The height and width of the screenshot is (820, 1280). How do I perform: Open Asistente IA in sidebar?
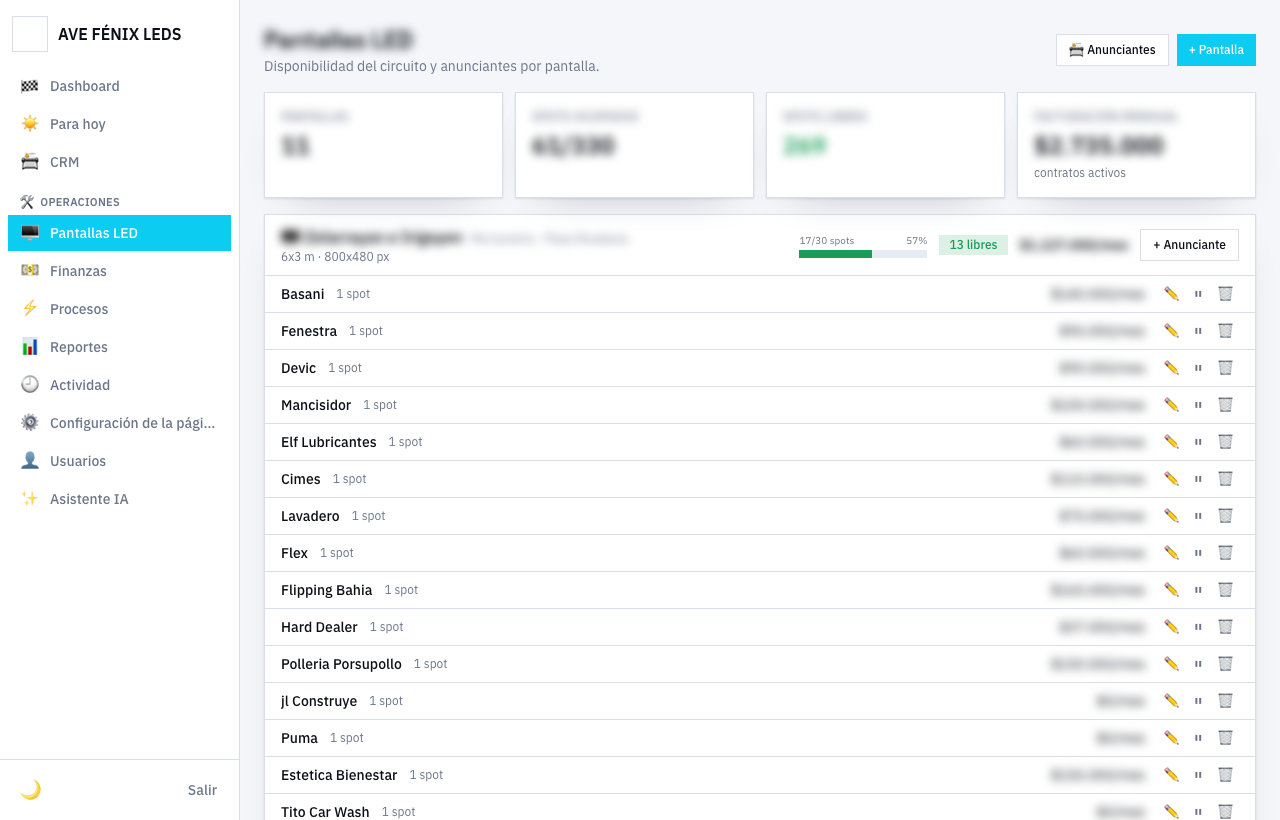pos(119,499)
